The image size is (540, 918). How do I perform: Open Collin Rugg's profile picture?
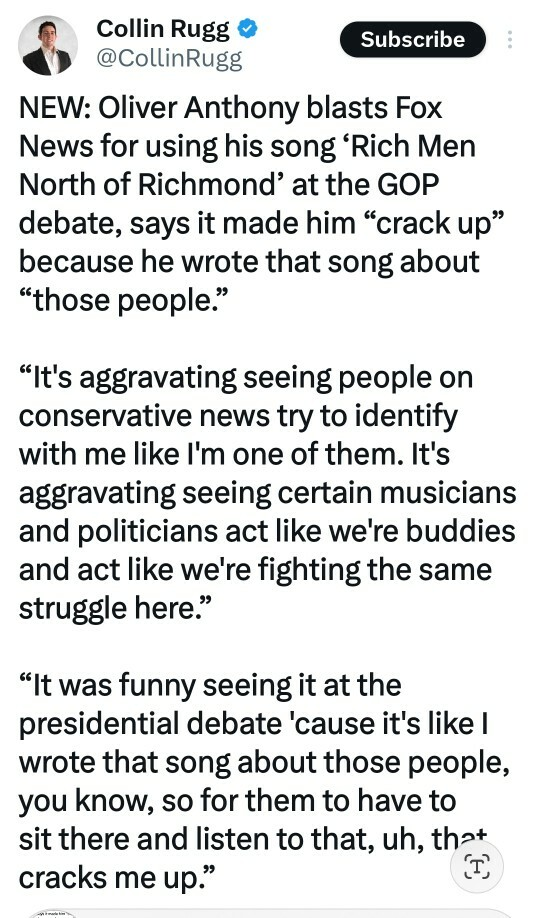pyautogui.click(x=48, y=46)
